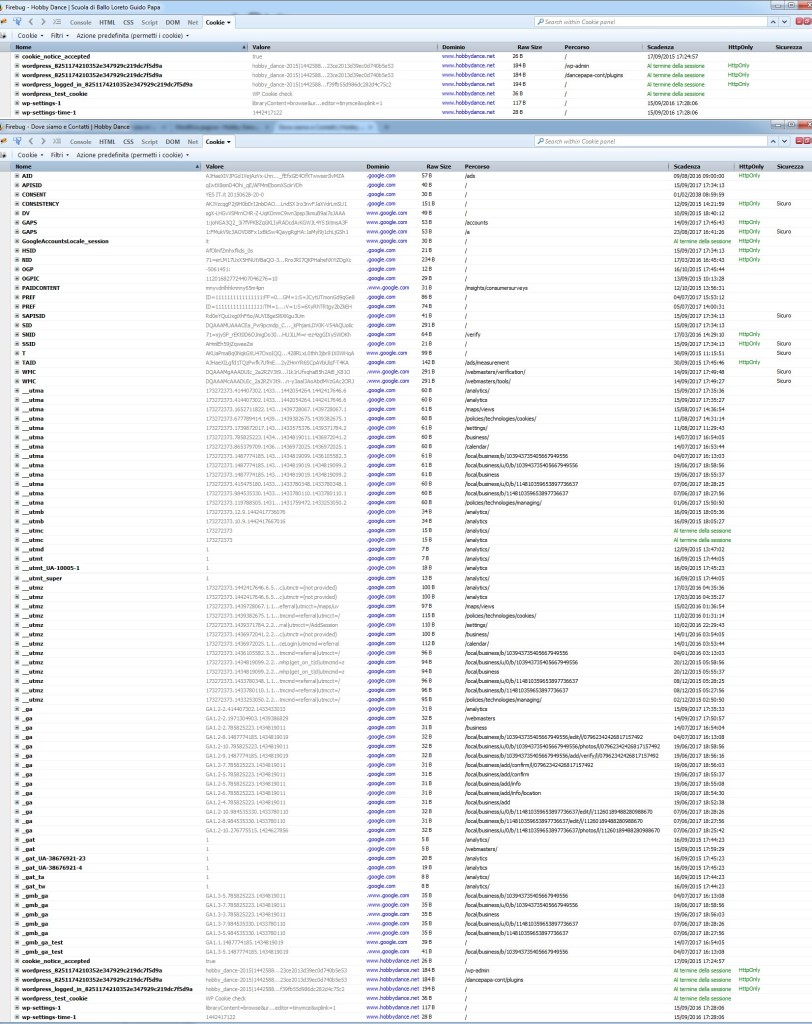Open the Cookie dropdown menu in the Scuola di Ballo window

30,36
